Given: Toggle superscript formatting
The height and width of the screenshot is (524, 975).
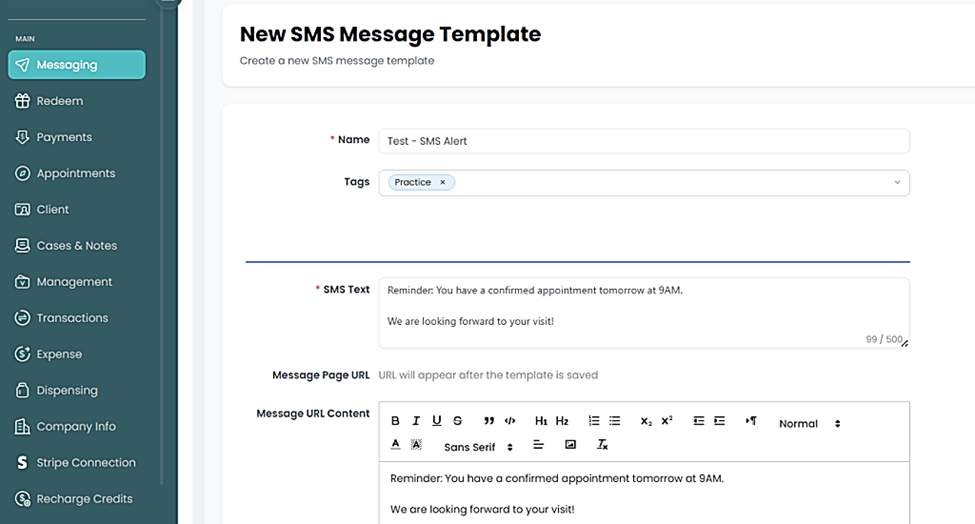Looking at the screenshot, I should [x=667, y=422].
